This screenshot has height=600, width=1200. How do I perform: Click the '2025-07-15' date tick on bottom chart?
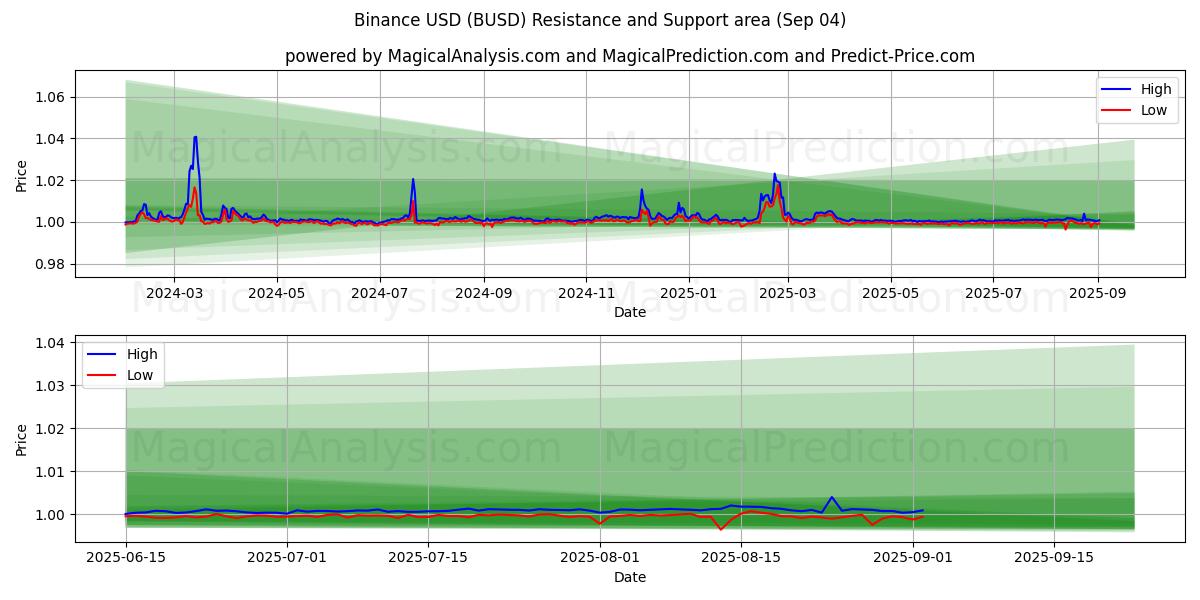pyautogui.click(x=428, y=559)
